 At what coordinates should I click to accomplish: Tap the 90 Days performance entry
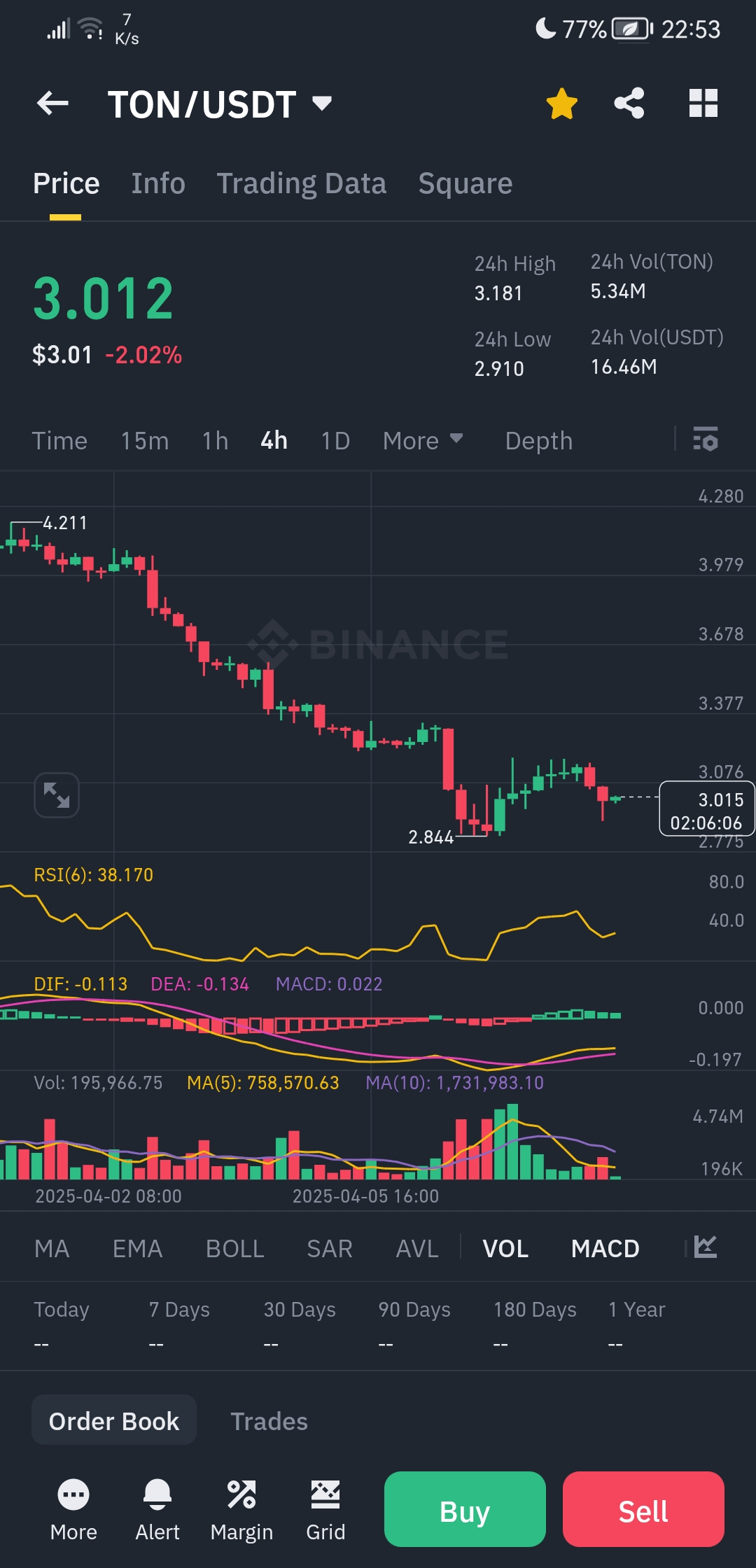tap(414, 1326)
